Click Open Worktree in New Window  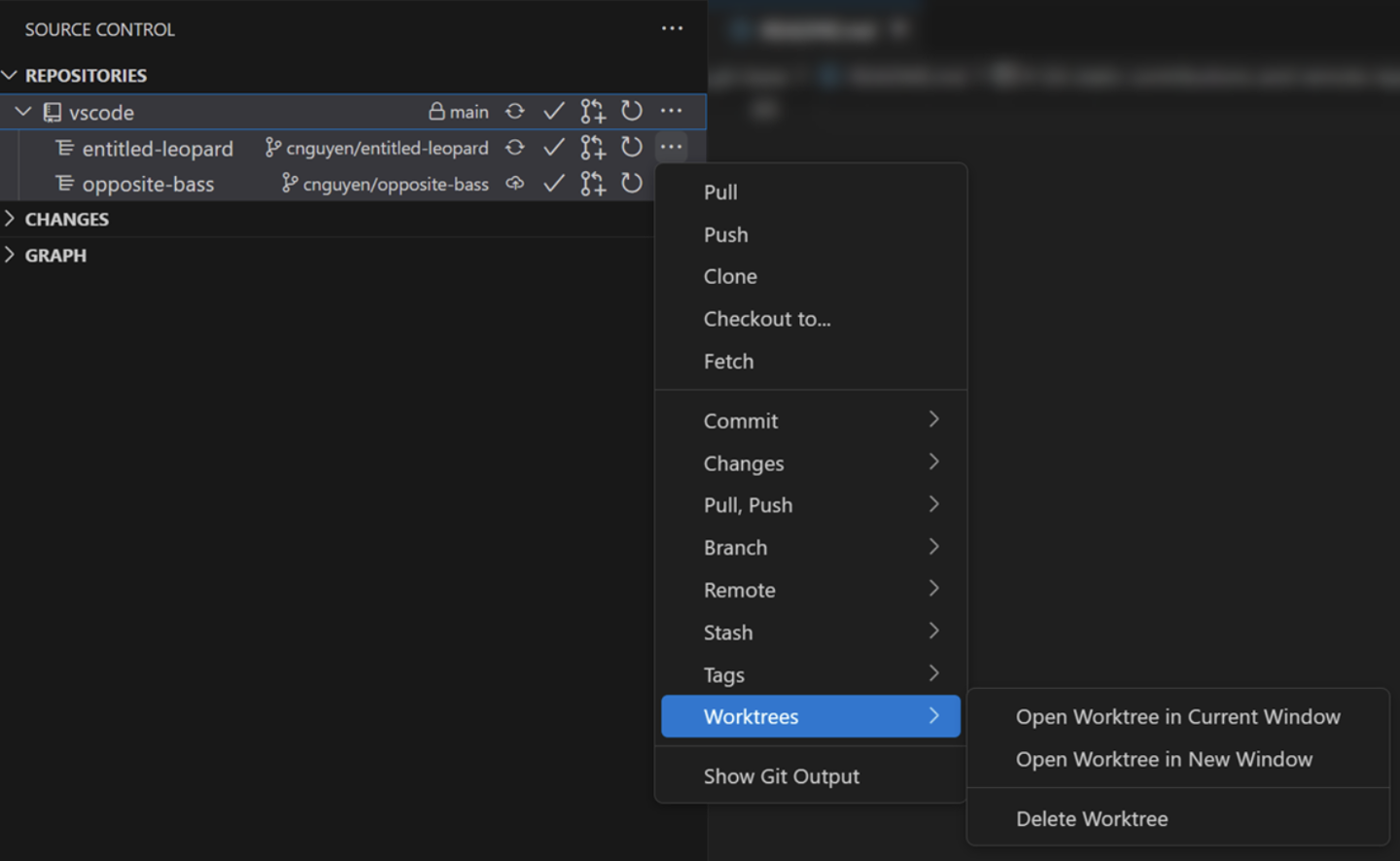coord(1164,759)
